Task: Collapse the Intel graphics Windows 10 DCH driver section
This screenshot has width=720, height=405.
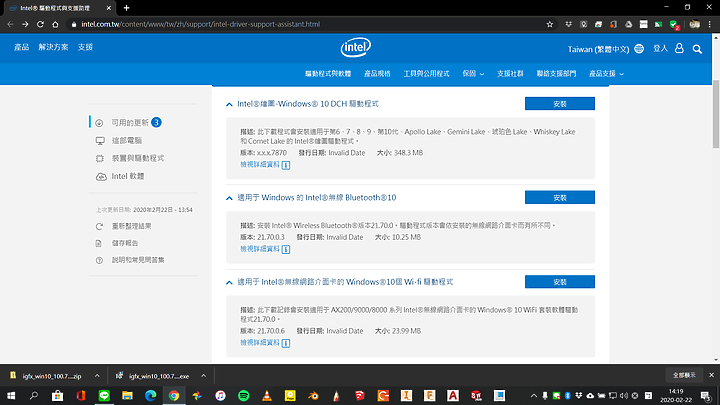Action: point(229,105)
